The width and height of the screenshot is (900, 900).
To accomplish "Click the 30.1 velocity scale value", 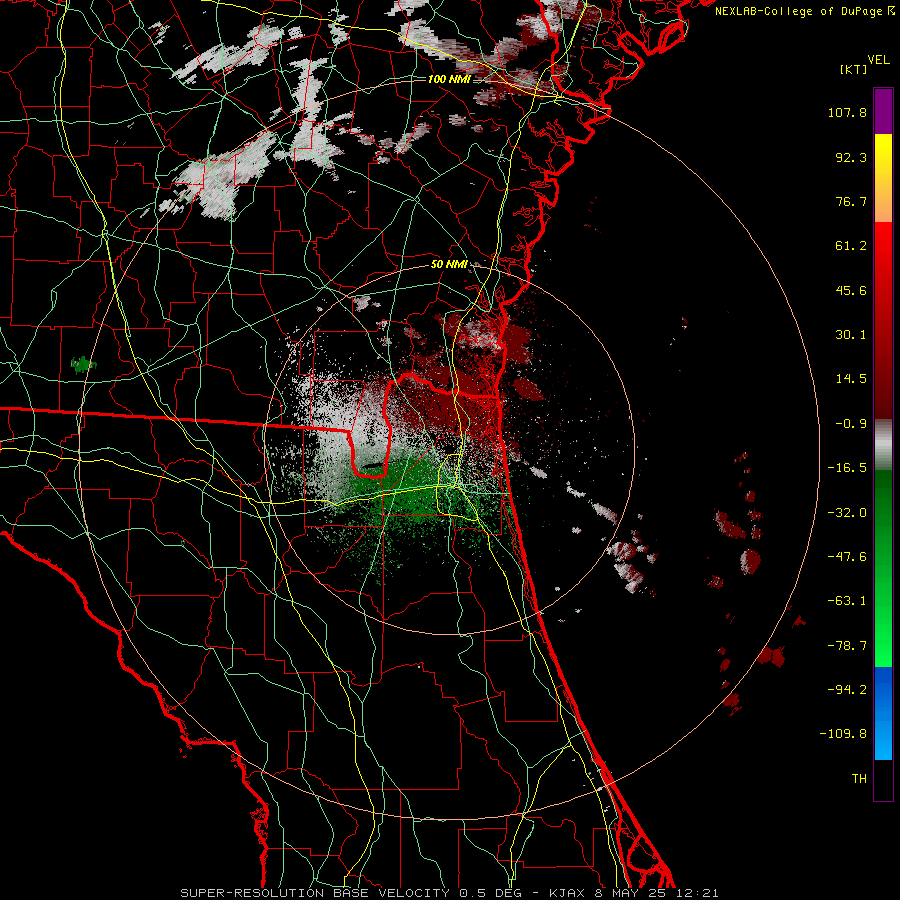I will (851, 335).
